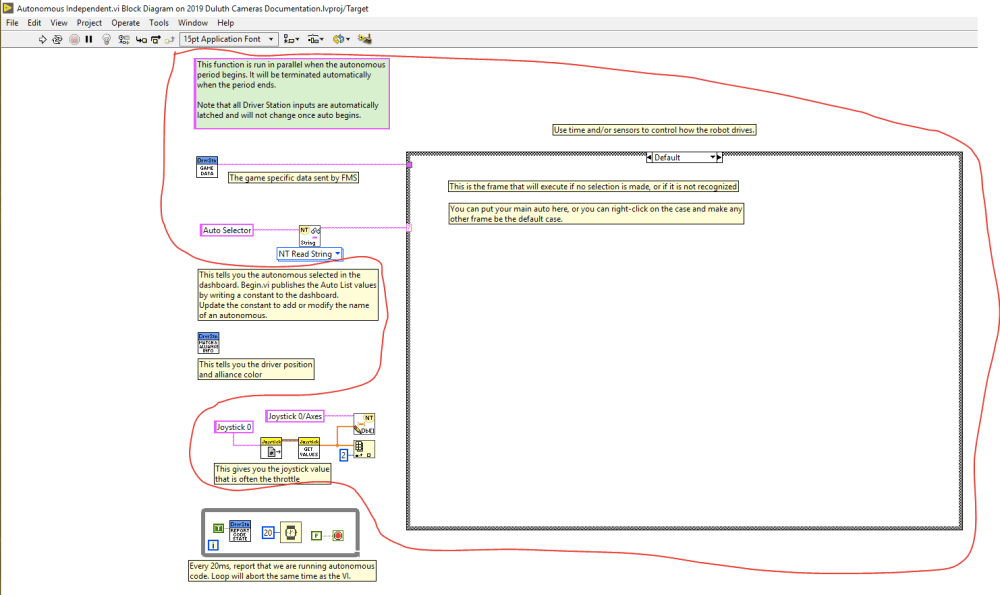Open the Tools menu
The height and width of the screenshot is (595, 1000).
pyautogui.click(x=159, y=22)
